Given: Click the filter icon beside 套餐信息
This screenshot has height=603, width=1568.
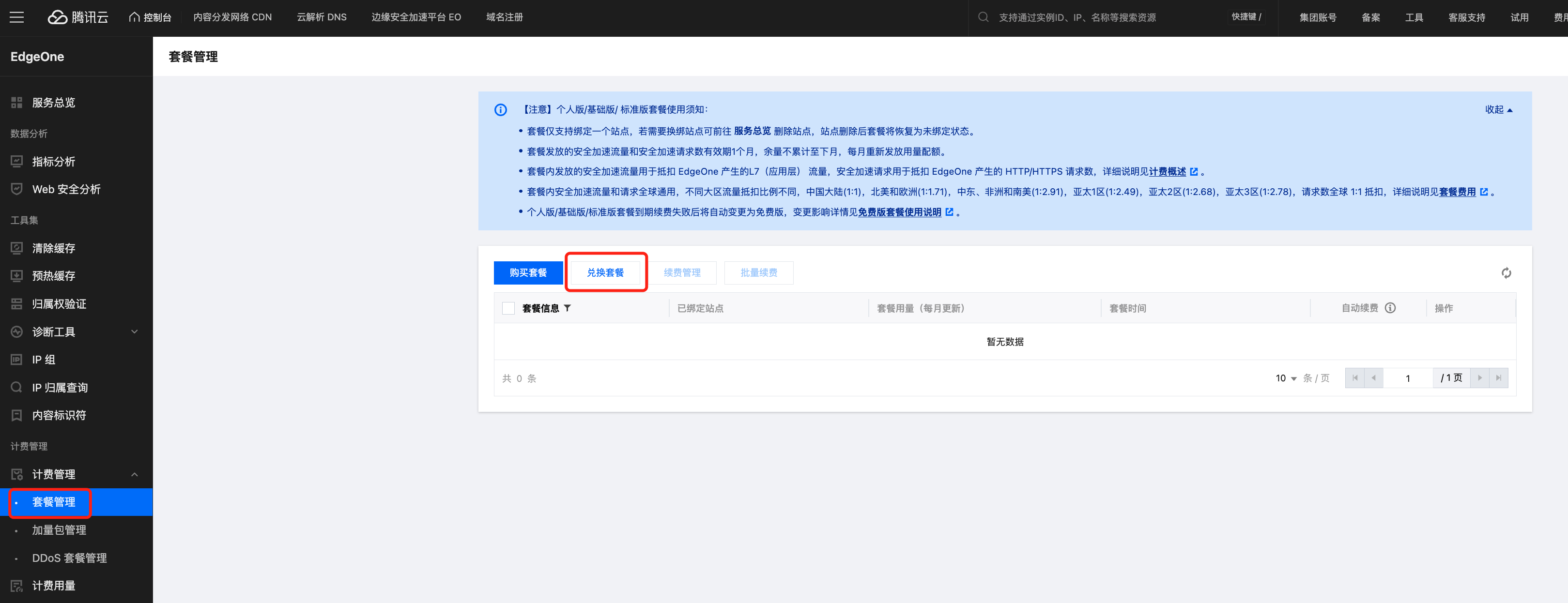Looking at the screenshot, I should click(568, 308).
